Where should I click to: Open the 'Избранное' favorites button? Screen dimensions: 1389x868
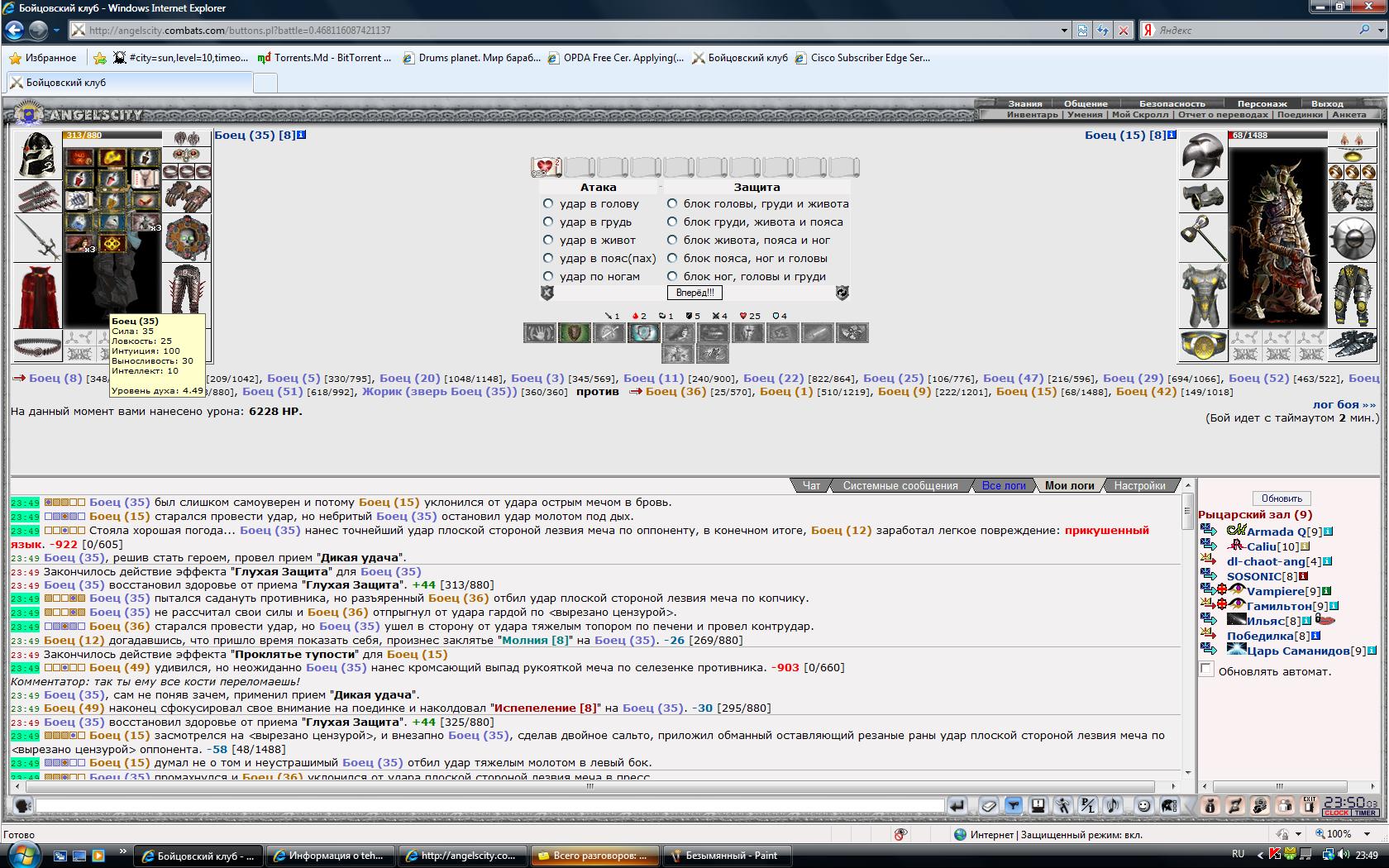click(42, 58)
